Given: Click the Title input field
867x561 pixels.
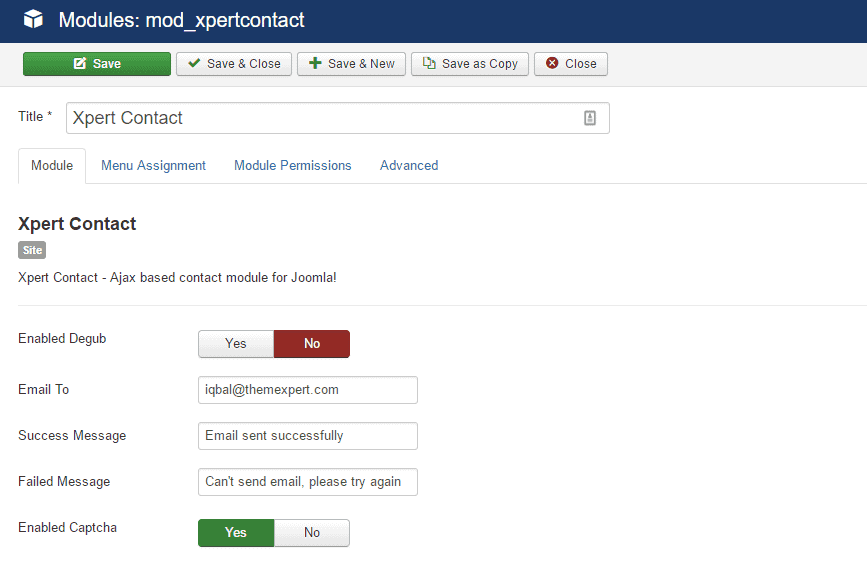Looking at the screenshot, I should pos(320,118).
